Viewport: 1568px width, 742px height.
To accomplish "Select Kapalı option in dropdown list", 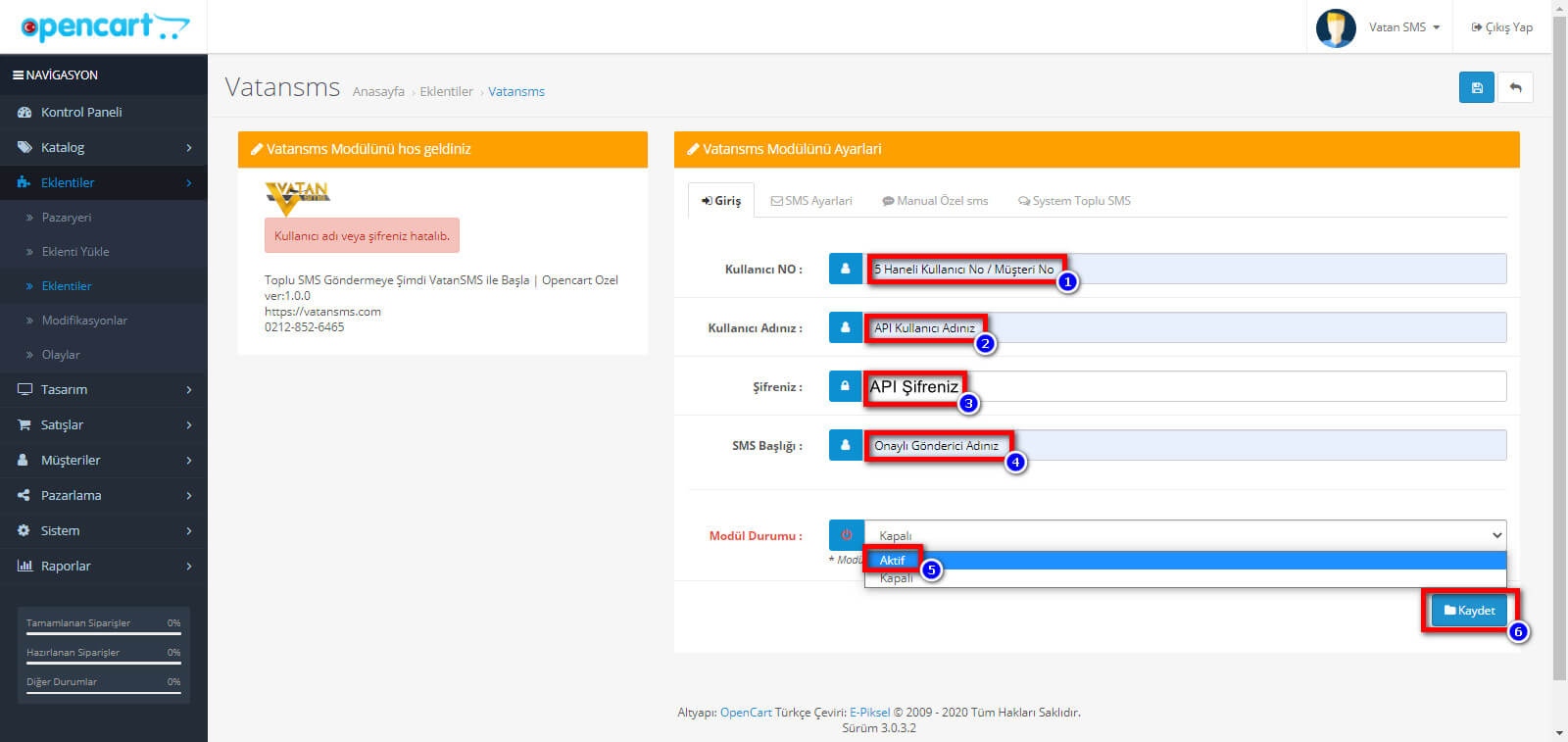I will click(1185, 578).
